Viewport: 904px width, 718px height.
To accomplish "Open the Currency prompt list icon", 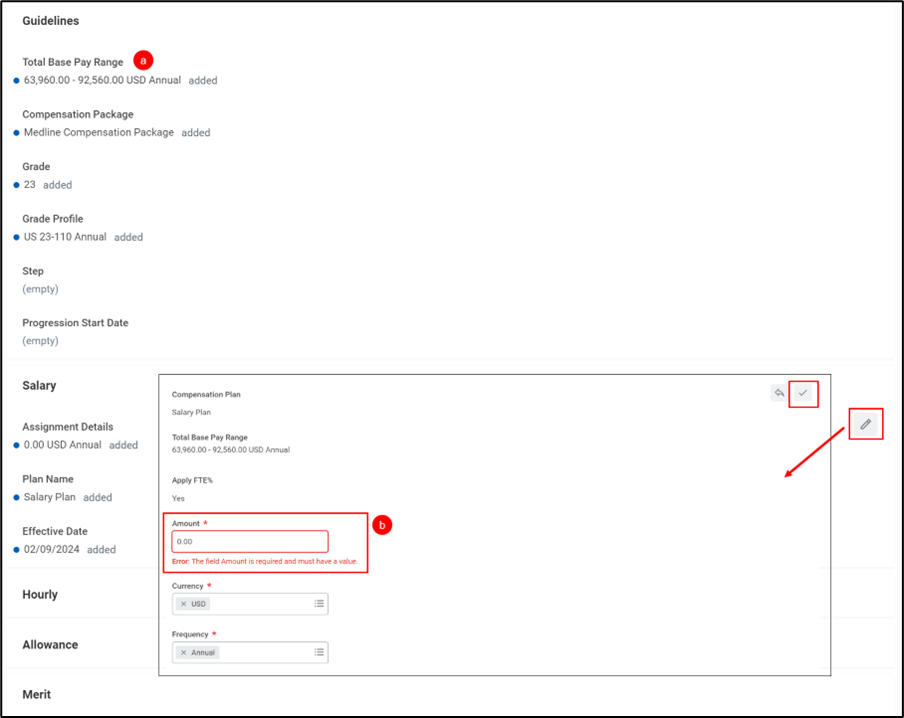I will tap(319, 604).
